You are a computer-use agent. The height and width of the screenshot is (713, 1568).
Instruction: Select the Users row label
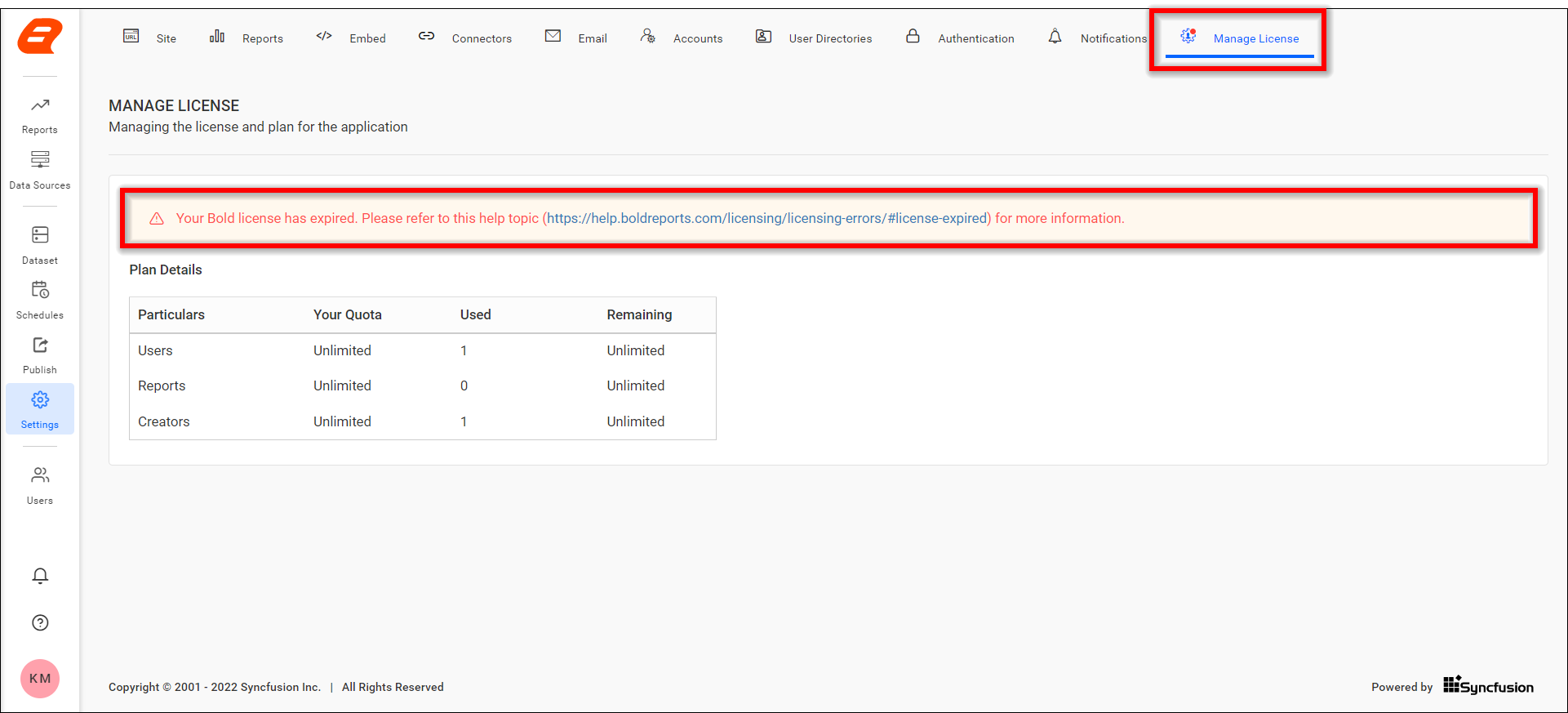coord(155,350)
